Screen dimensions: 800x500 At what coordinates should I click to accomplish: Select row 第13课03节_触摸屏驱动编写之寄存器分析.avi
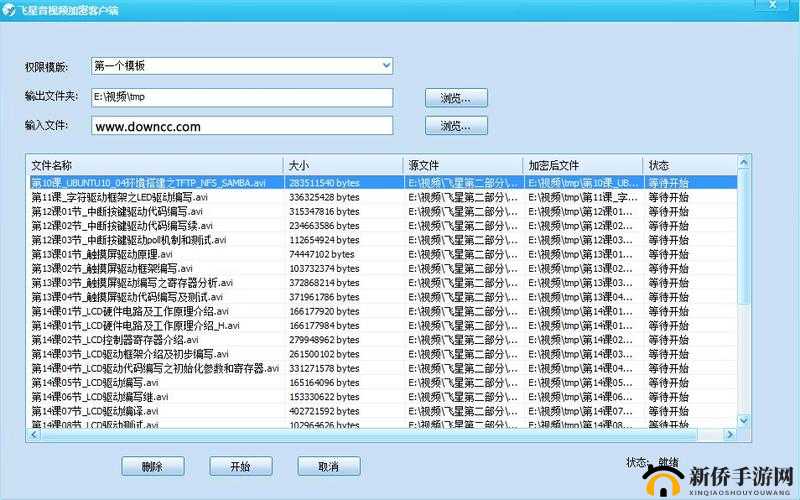click(x=383, y=283)
